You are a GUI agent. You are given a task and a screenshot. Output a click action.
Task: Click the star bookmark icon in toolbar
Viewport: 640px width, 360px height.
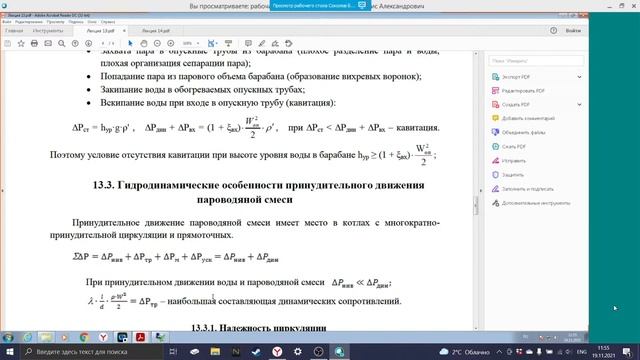tap(21, 43)
